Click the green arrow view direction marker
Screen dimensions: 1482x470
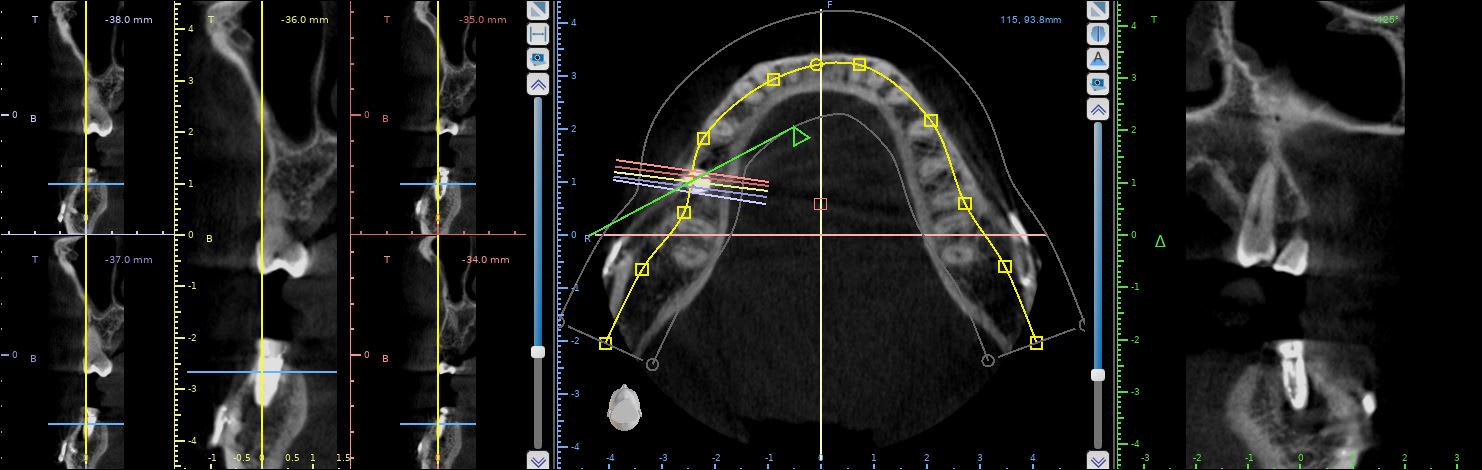click(x=800, y=136)
